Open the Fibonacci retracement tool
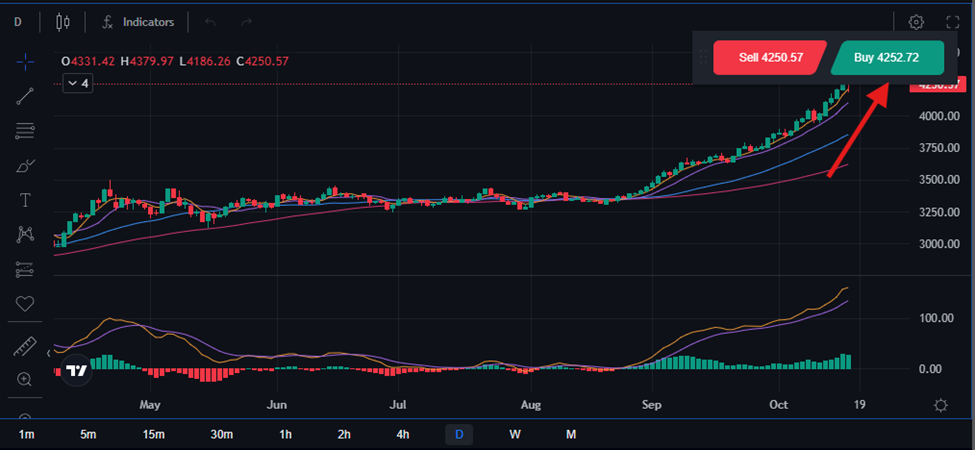Viewport: 975px width, 450px height. [25, 131]
